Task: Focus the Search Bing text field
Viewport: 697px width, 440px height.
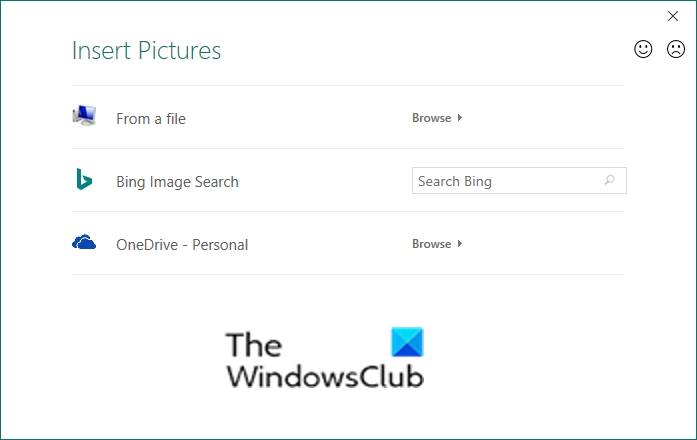Action: click(x=505, y=181)
